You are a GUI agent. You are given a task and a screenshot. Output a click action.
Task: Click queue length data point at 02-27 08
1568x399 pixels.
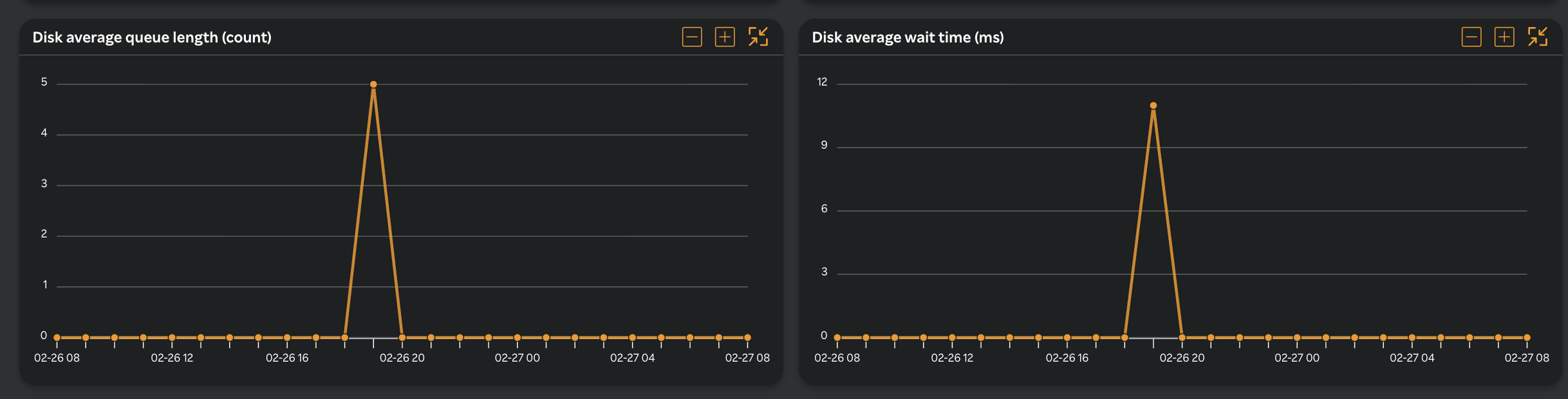coord(747,337)
